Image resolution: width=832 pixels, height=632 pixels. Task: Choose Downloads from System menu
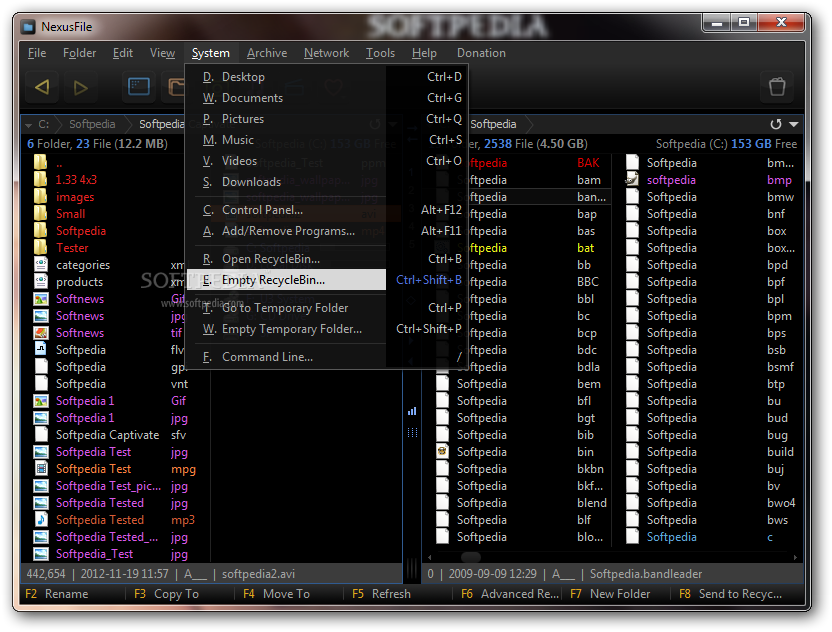pyautogui.click(x=328, y=182)
